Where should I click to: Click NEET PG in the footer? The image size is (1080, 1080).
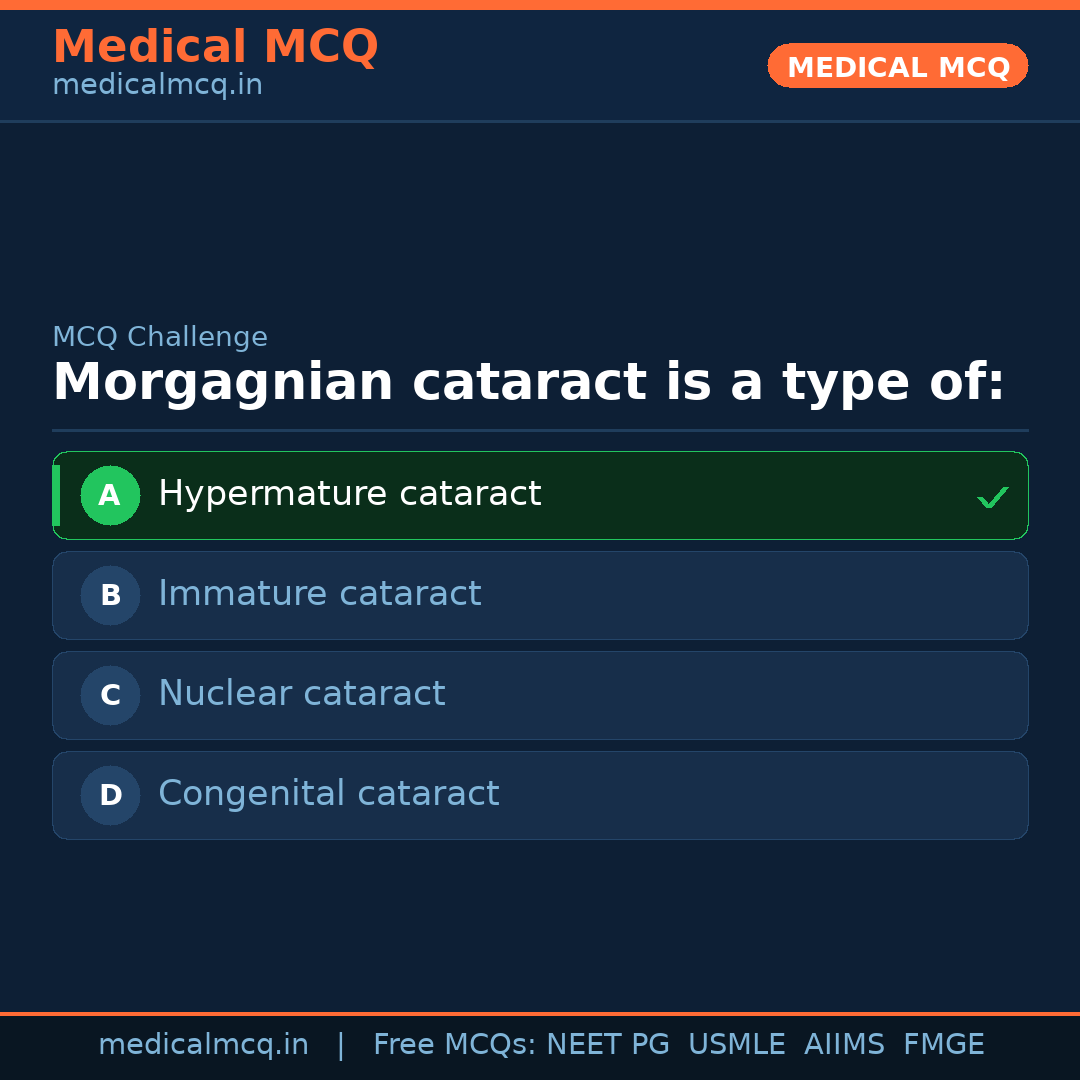coord(607,1044)
